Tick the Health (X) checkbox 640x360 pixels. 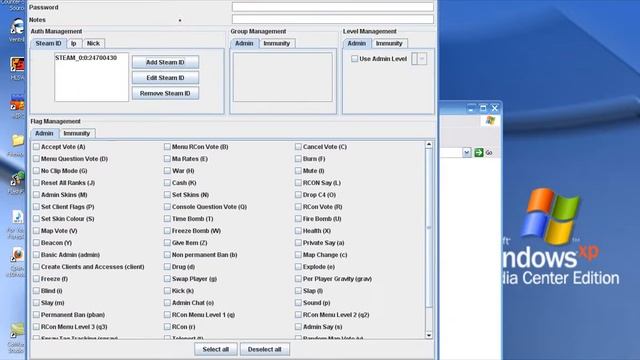point(298,231)
